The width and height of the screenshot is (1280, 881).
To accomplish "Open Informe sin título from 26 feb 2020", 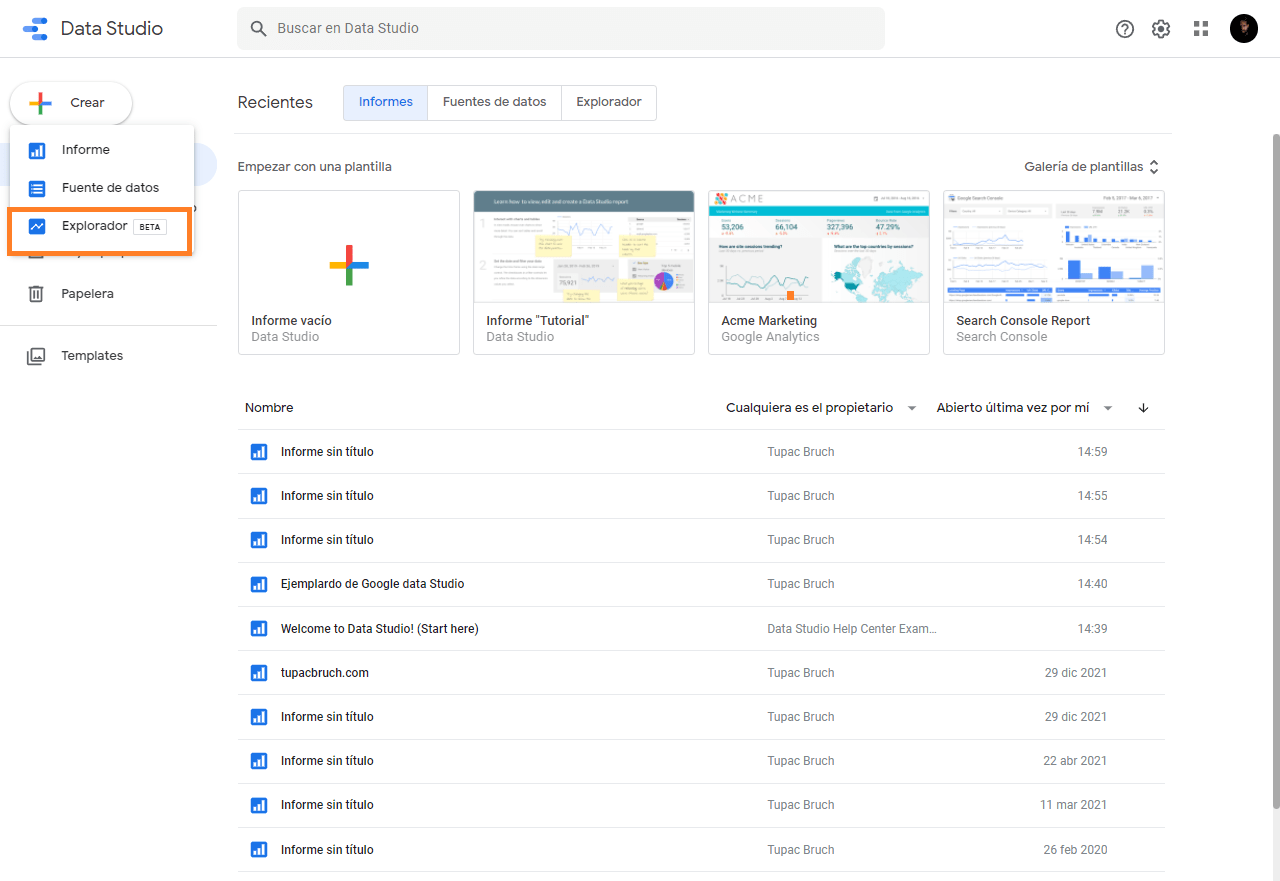I will [x=327, y=850].
